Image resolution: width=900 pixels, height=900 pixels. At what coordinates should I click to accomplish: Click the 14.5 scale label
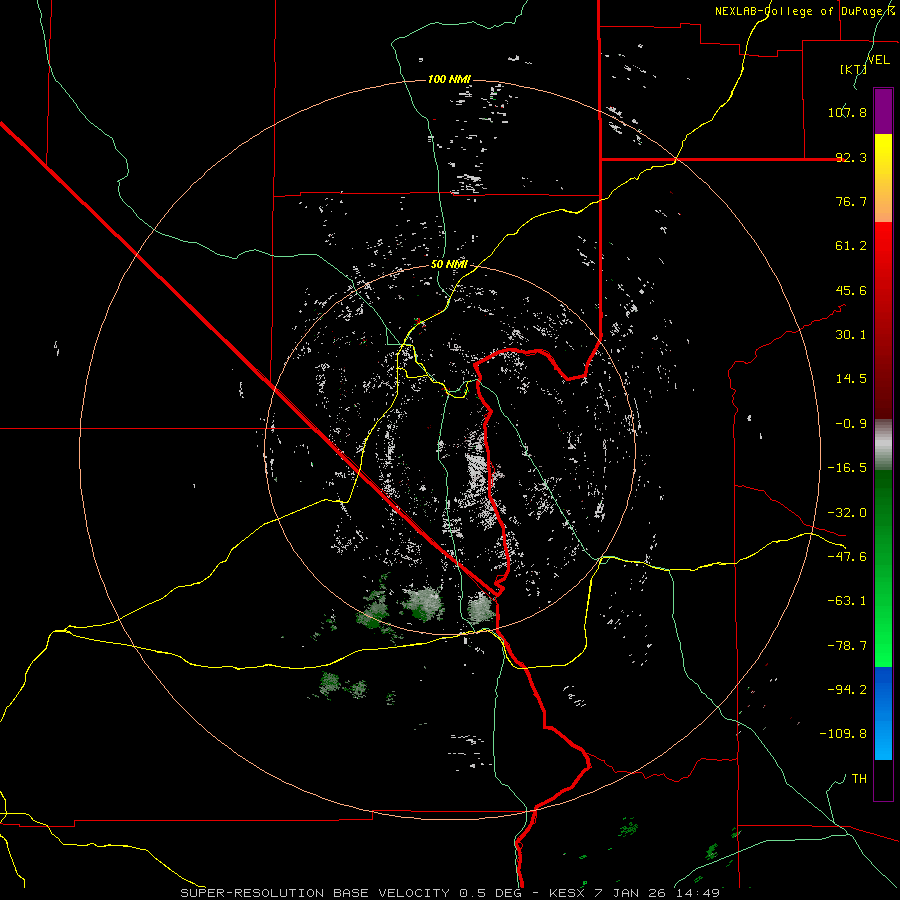tap(851, 379)
